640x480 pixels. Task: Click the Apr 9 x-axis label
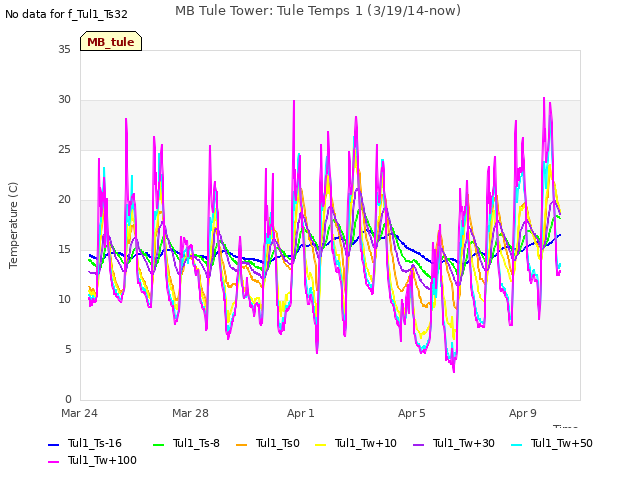(522, 413)
